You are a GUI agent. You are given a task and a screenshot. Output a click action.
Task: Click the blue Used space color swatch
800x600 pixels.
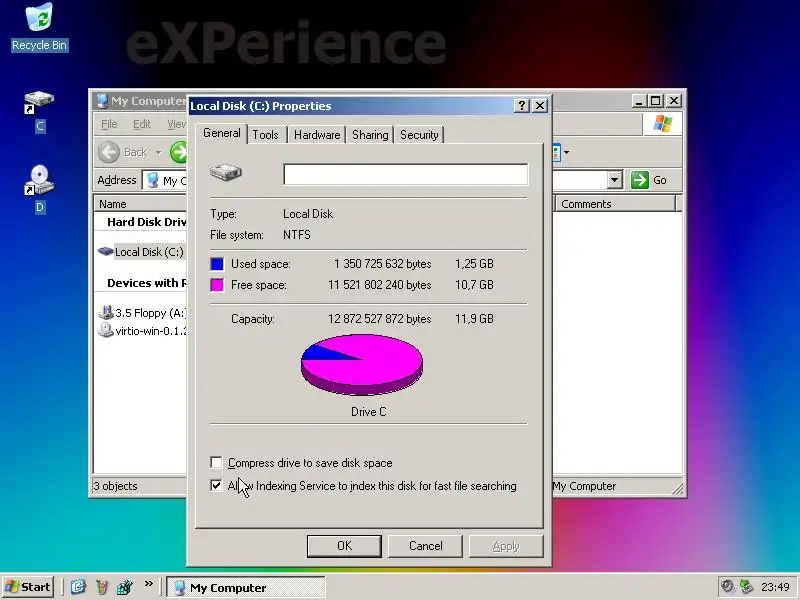217,264
